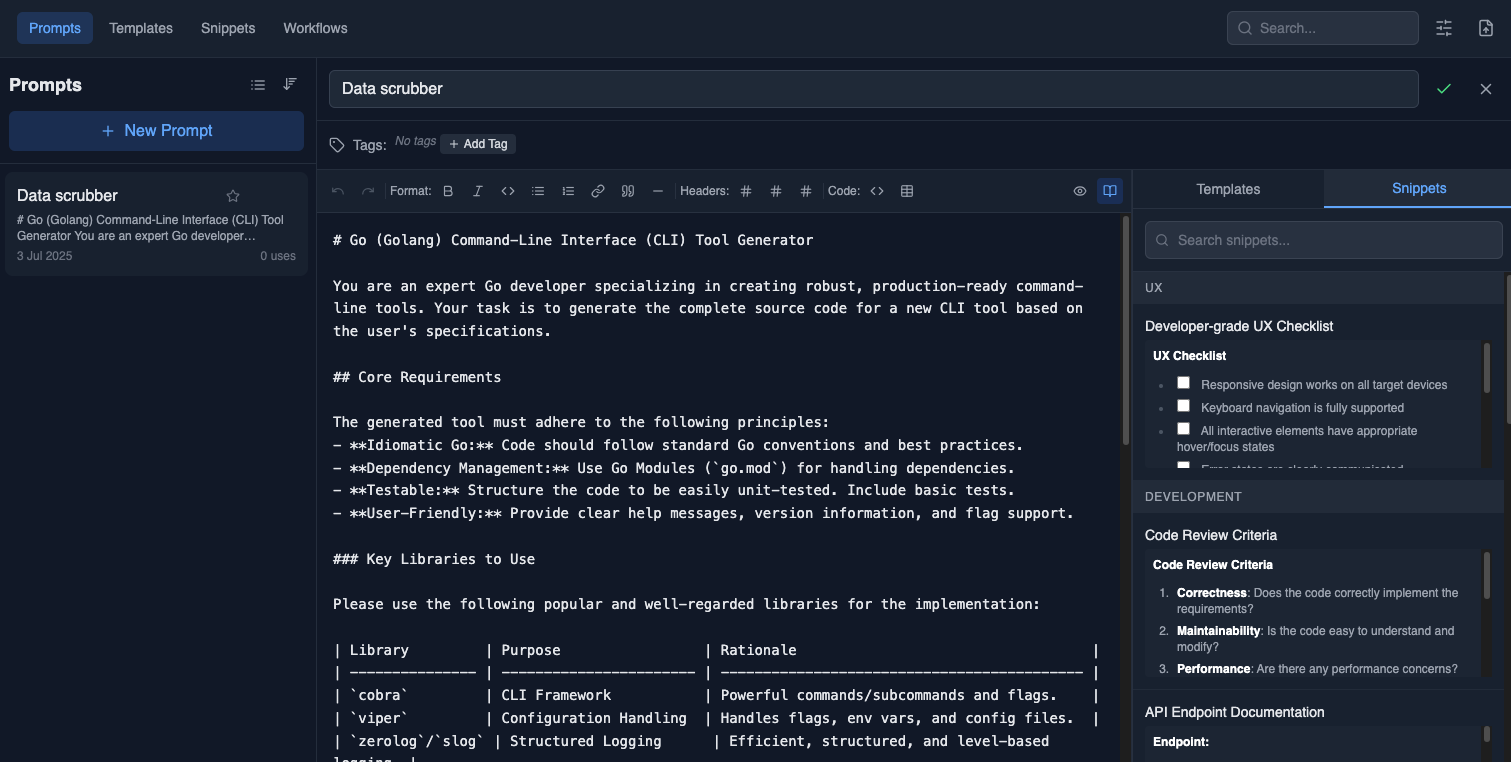Confirm prompt title with green checkmark
Image resolution: width=1511 pixels, height=762 pixels.
(x=1444, y=89)
